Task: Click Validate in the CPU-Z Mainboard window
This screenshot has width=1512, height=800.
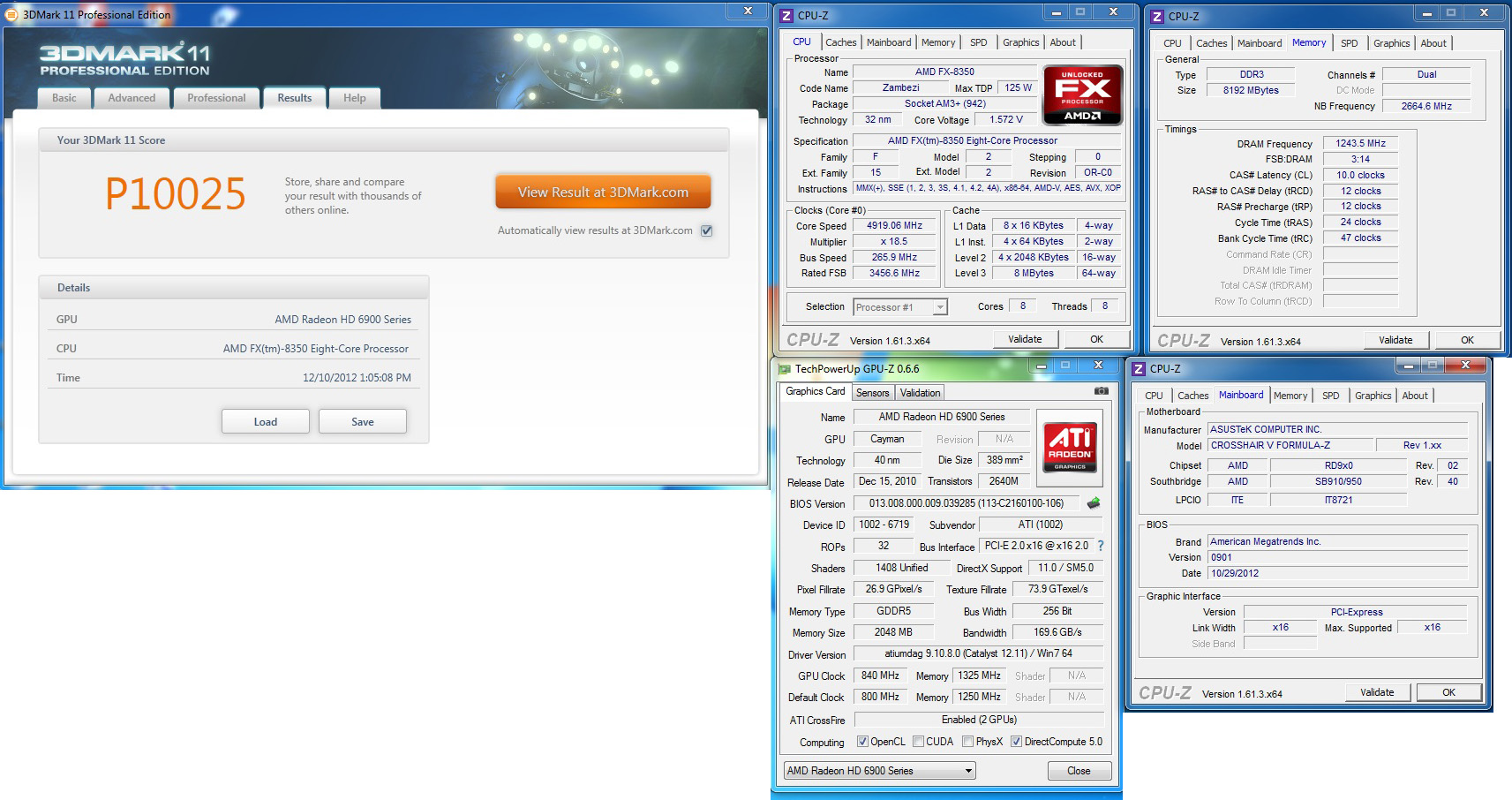Action: [x=1377, y=692]
